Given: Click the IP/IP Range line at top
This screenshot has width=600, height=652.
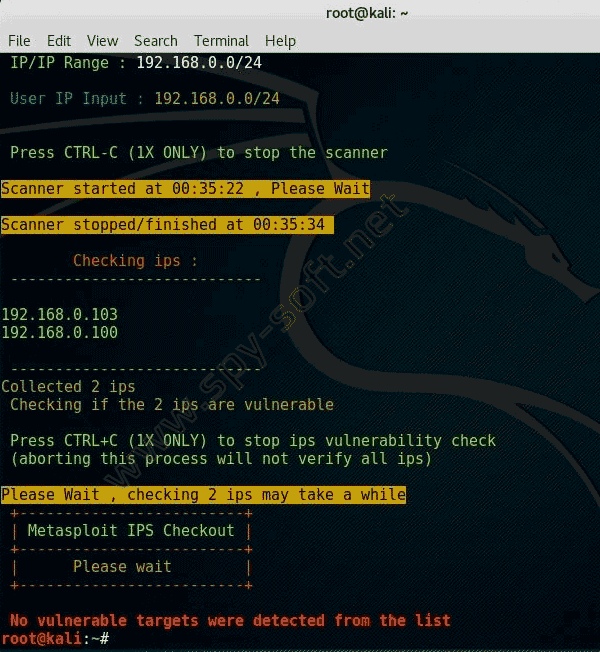Looking at the screenshot, I should [144, 63].
